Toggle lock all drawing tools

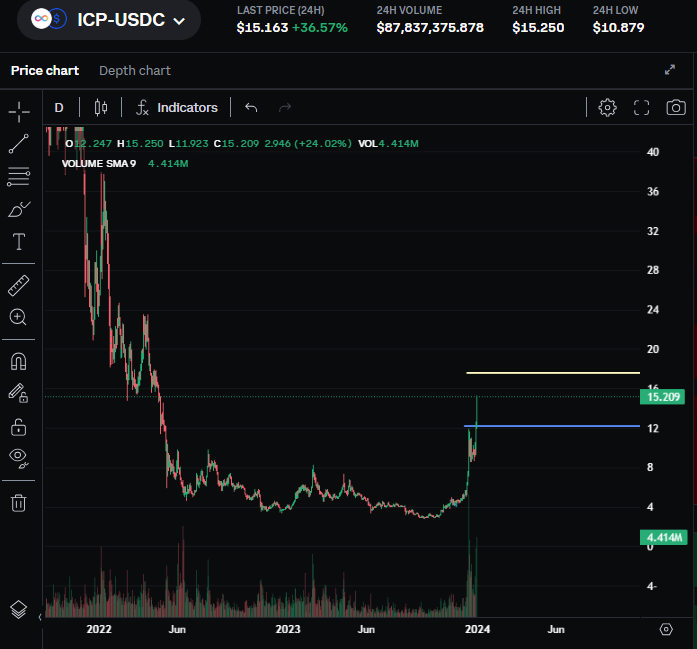[x=19, y=427]
